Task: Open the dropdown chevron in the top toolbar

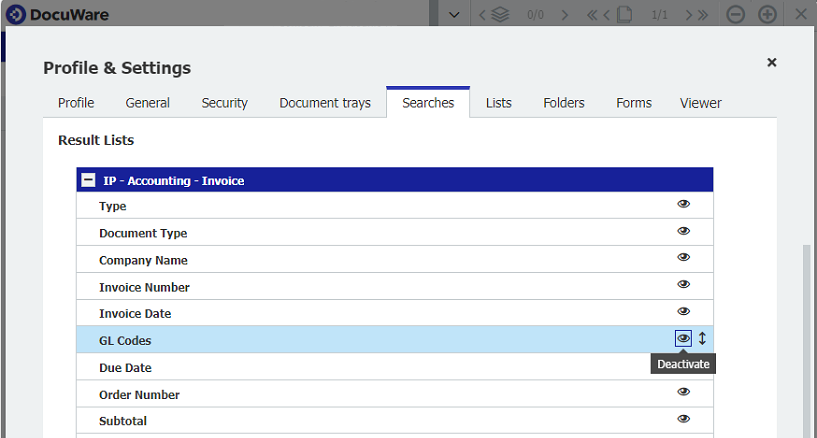Action: click(455, 15)
